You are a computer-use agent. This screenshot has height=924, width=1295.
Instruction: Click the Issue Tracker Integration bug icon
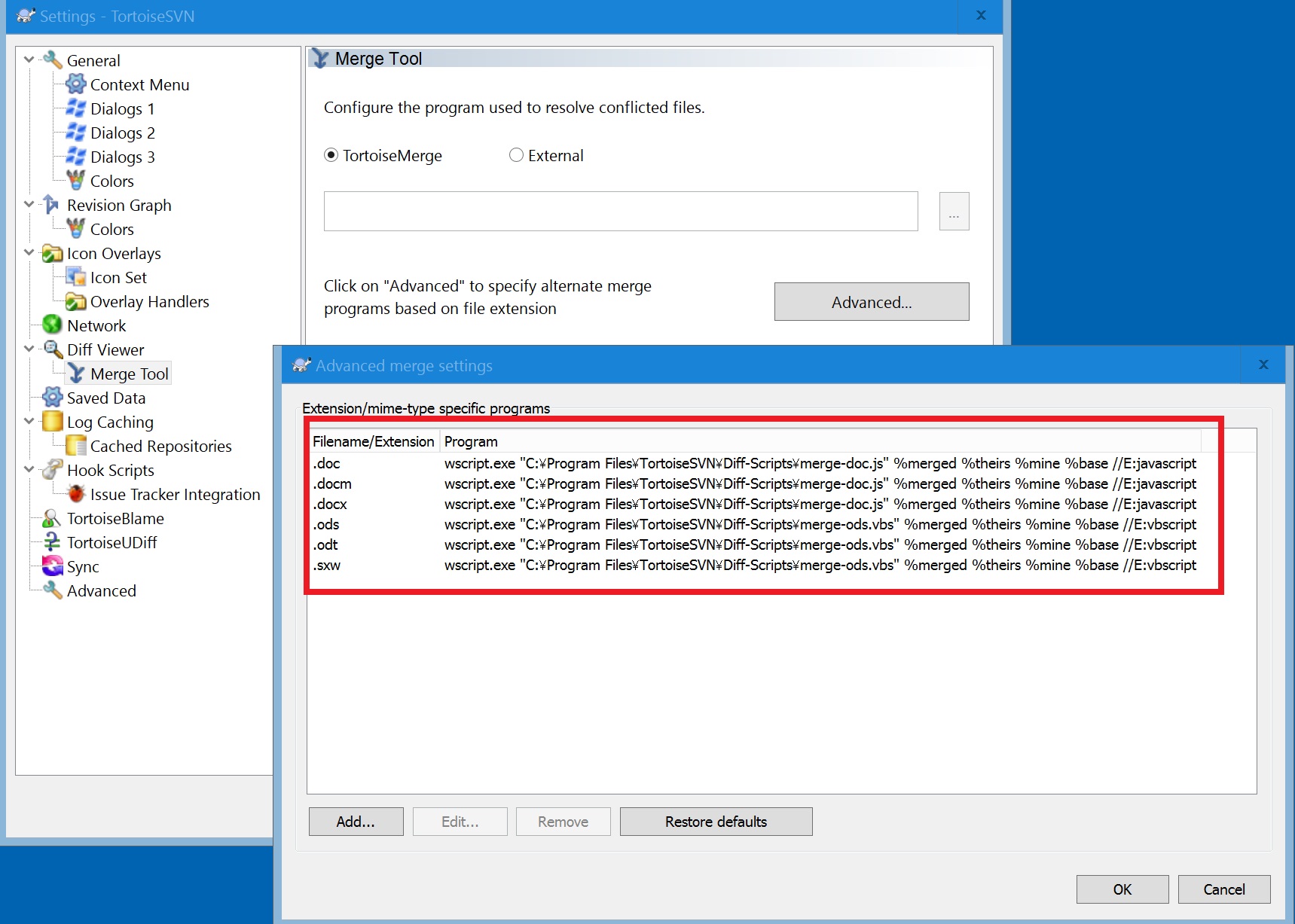pyautogui.click(x=76, y=494)
